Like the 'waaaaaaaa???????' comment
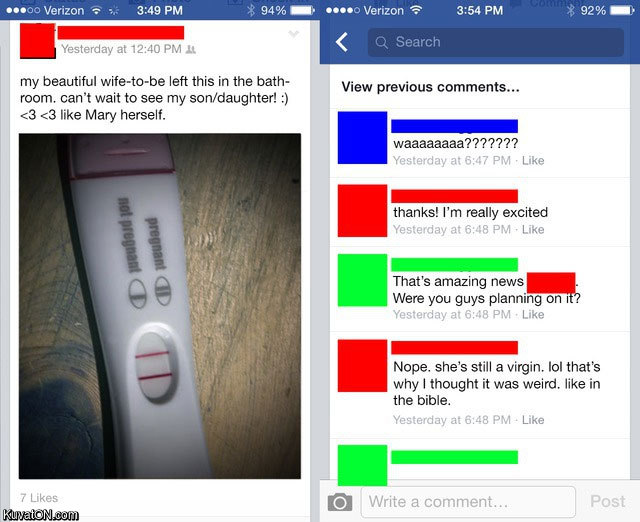640x522 pixels. [x=533, y=160]
